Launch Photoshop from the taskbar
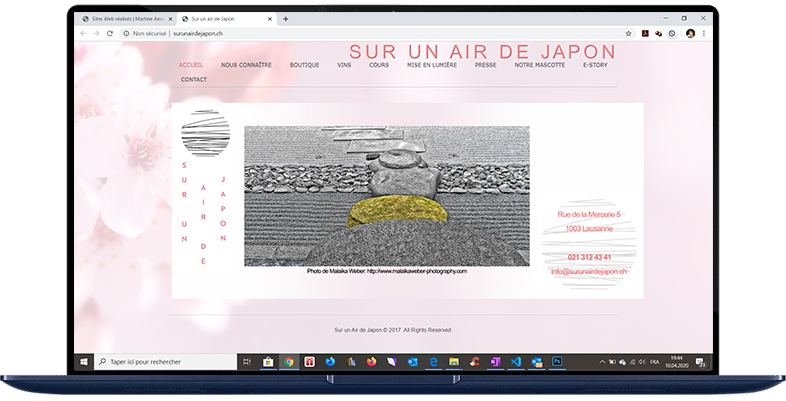 [x=557, y=361]
